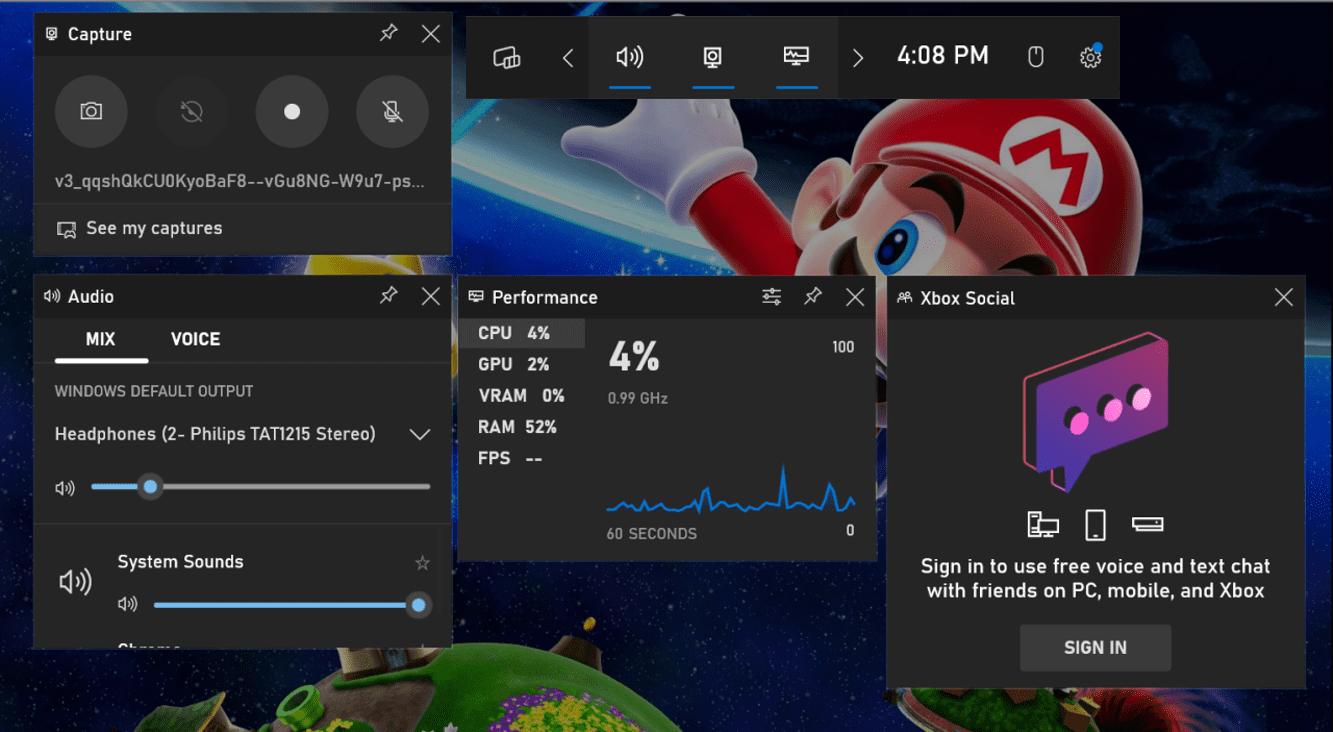Open Game Bar settings with the gear
This screenshot has height=732, width=1333.
pyautogui.click(x=1089, y=57)
